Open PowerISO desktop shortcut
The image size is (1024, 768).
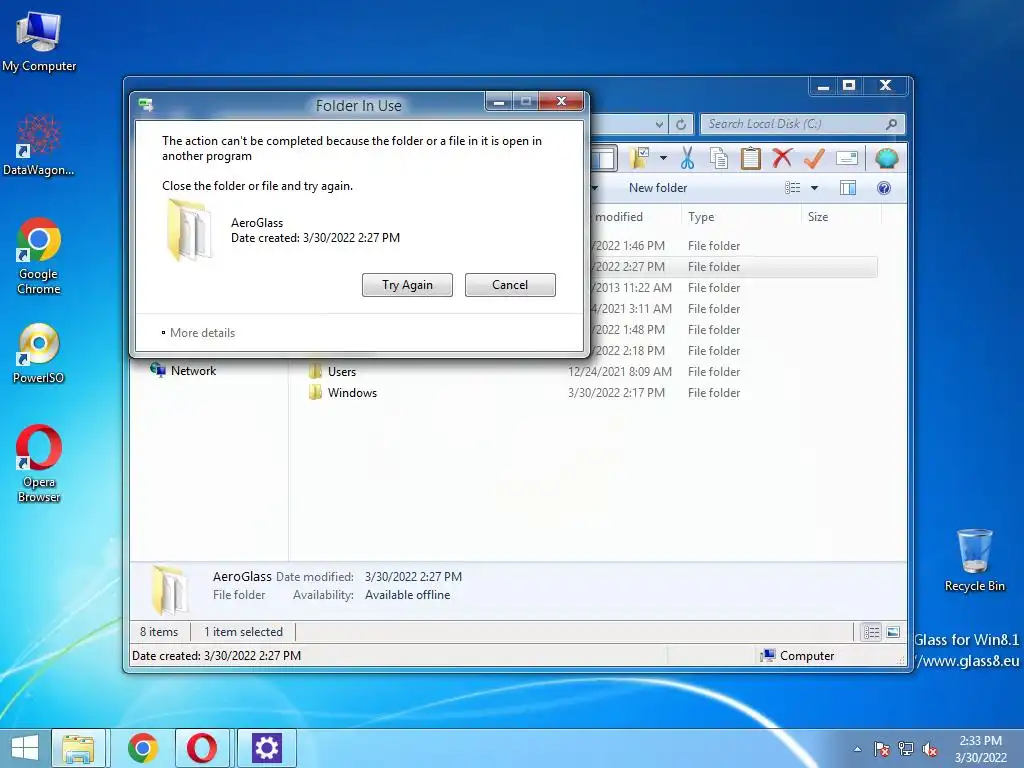coord(39,353)
